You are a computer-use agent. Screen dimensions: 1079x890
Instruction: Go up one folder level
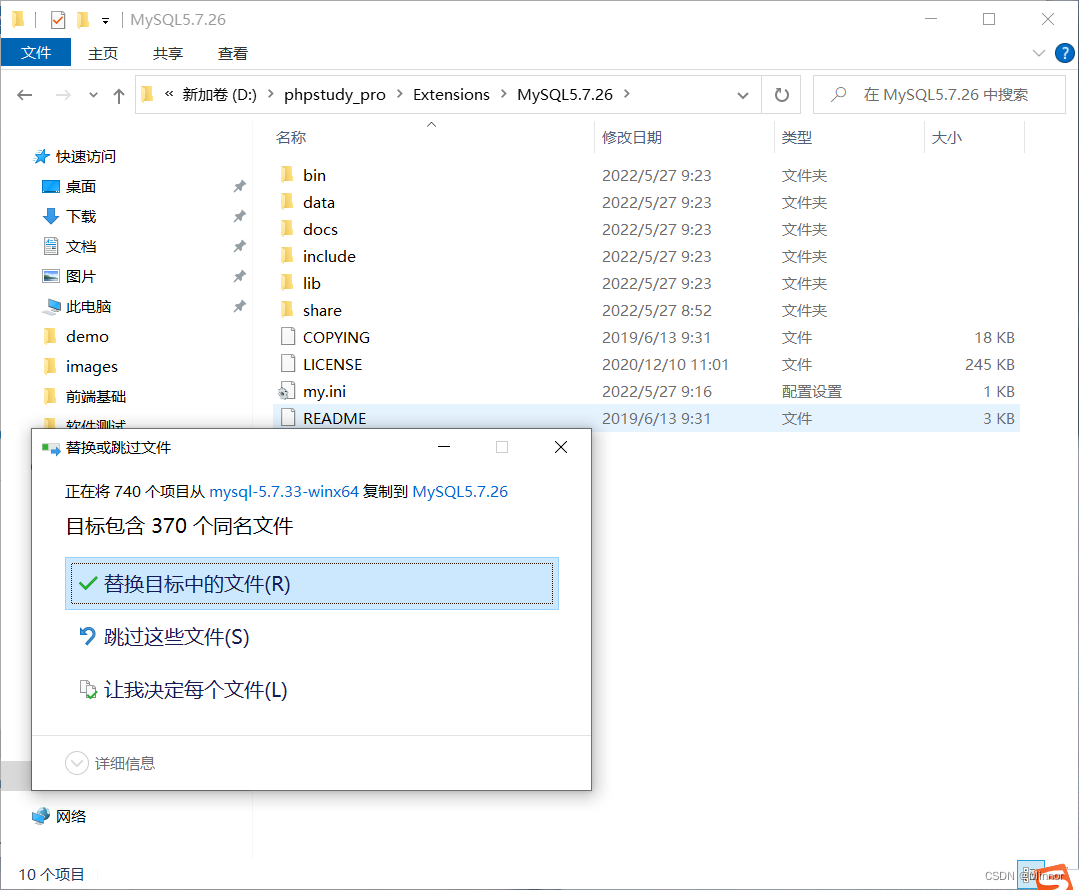119,95
